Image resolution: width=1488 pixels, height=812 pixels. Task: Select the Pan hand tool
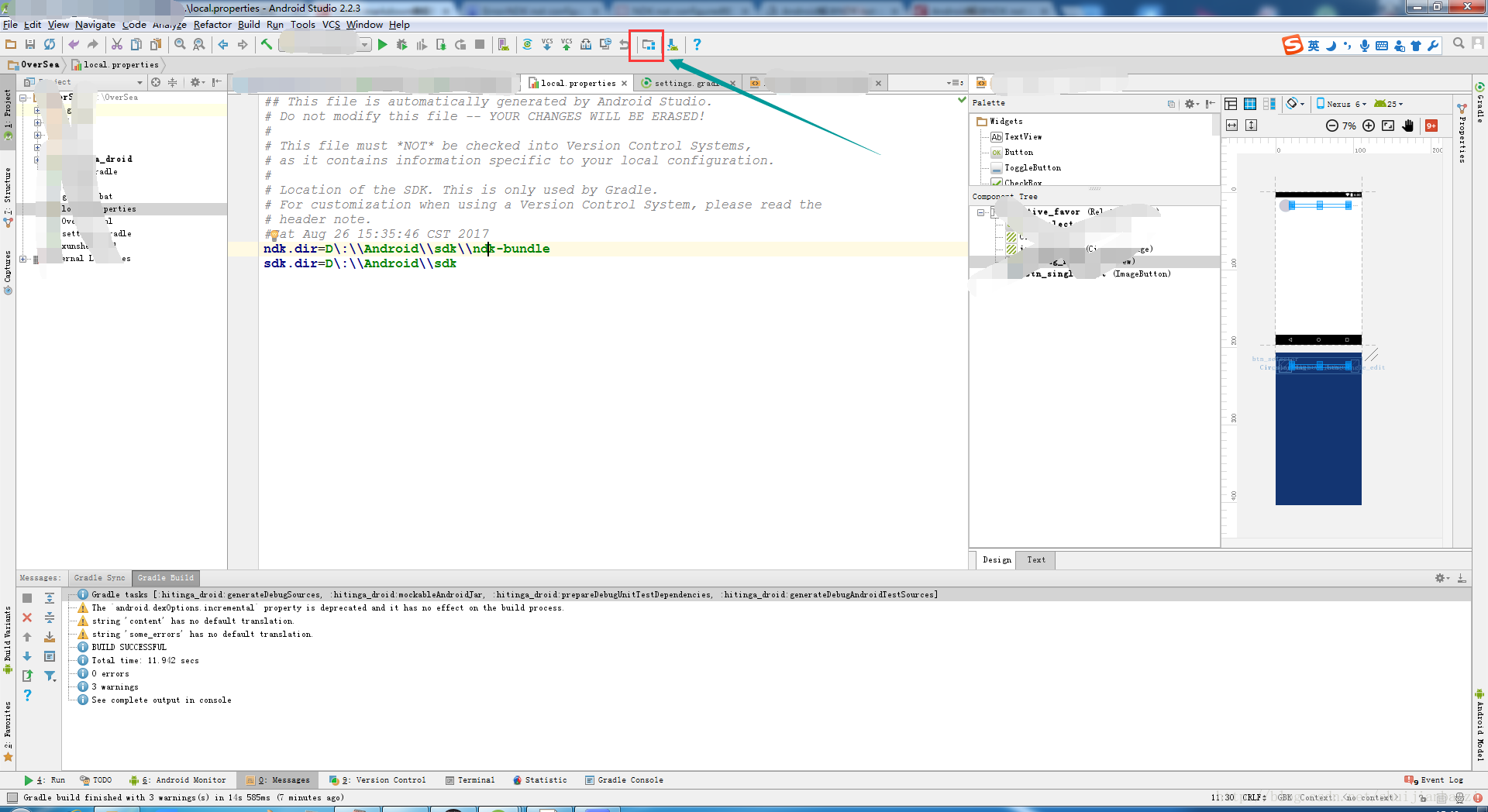pos(1408,126)
